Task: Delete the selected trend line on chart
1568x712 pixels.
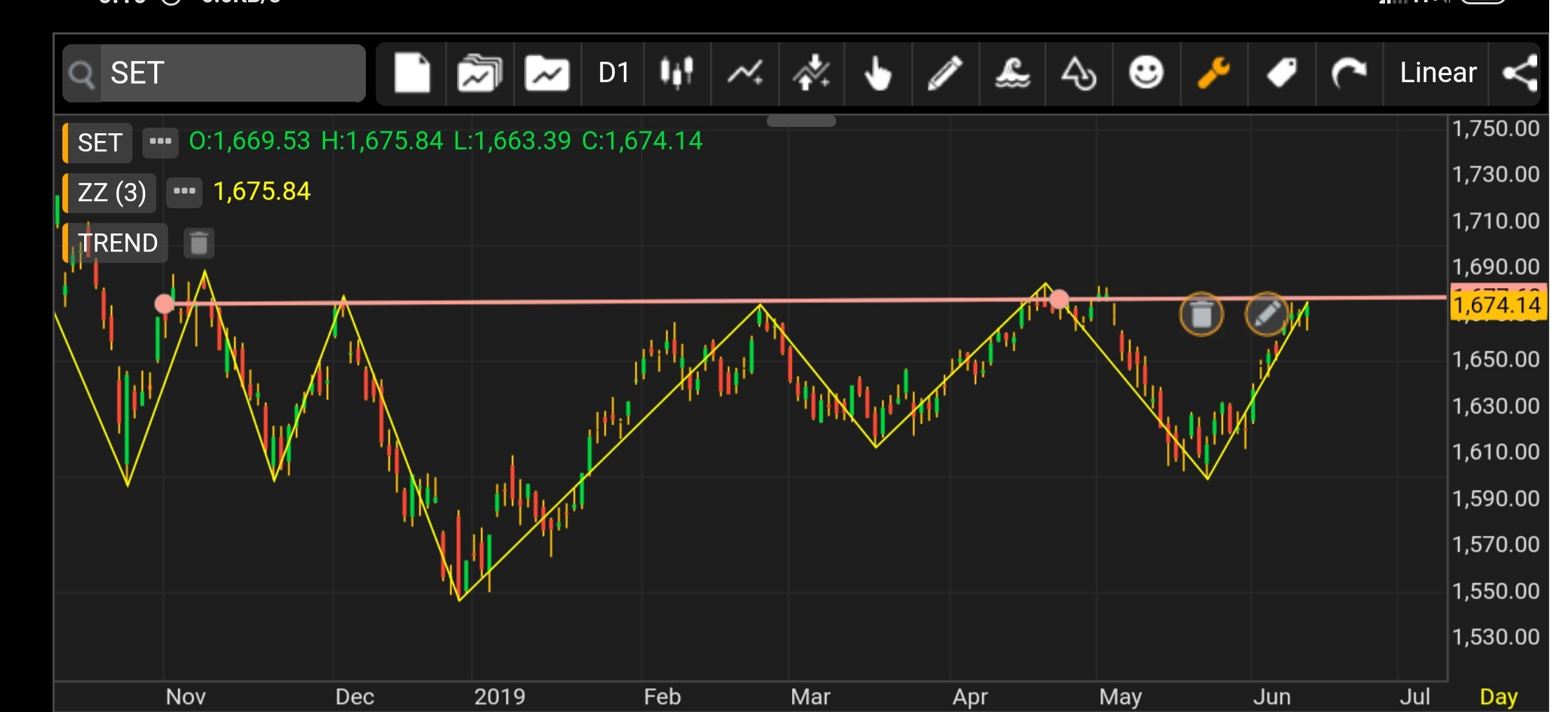Action: pyautogui.click(x=1201, y=314)
